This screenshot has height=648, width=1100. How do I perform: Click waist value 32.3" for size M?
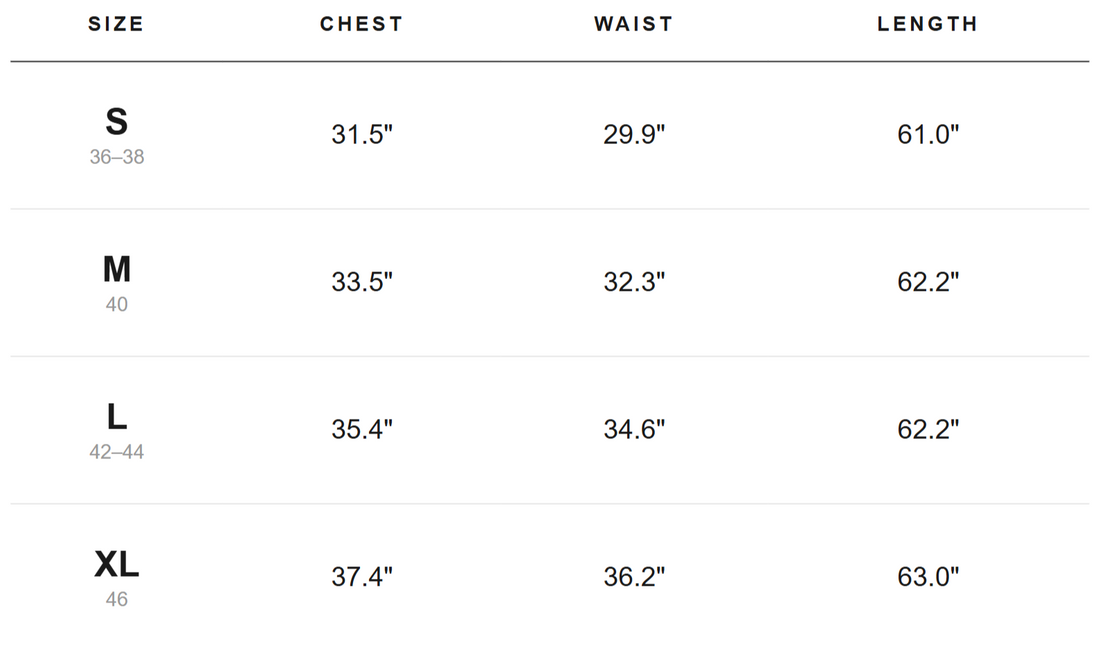[634, 282]
